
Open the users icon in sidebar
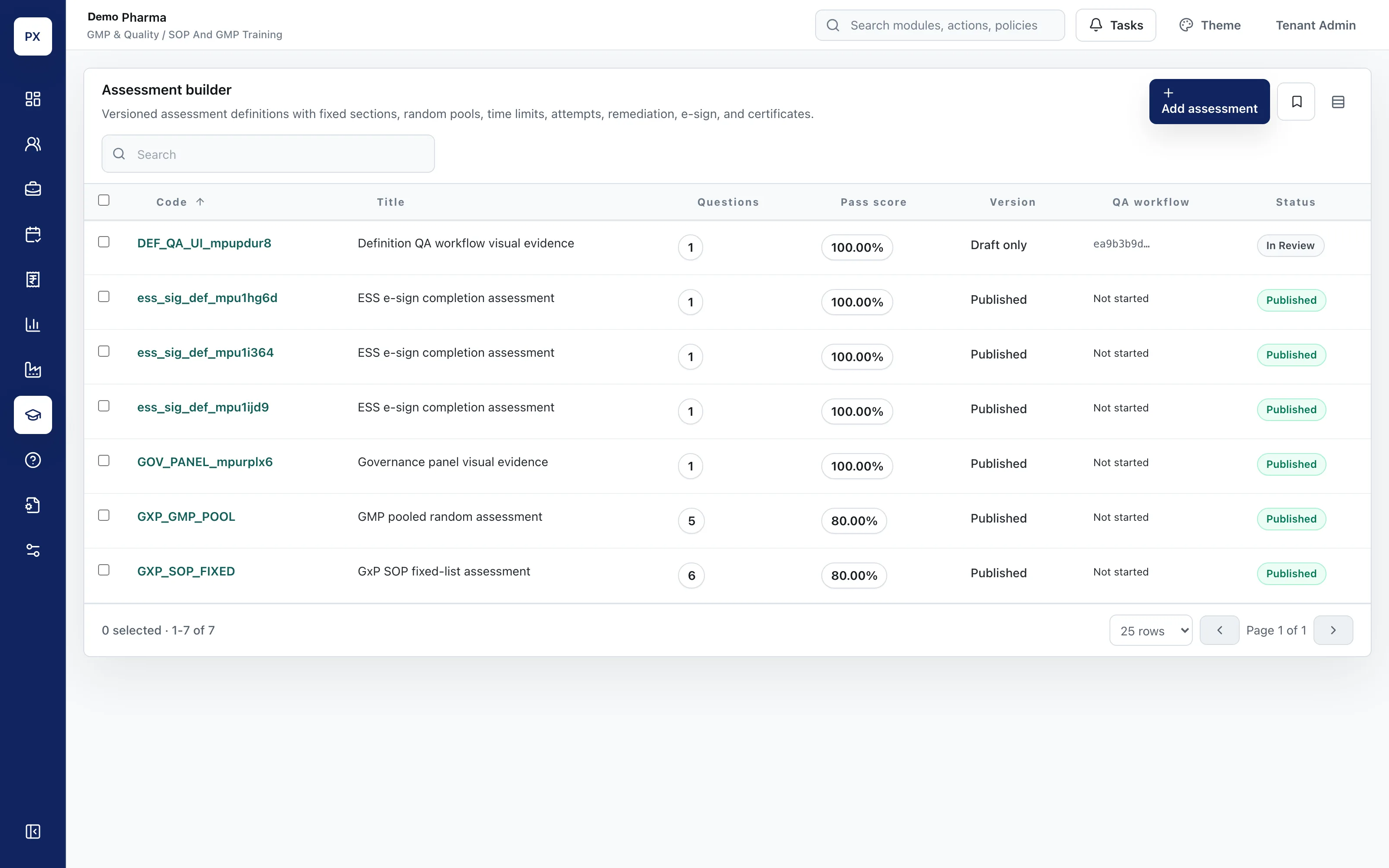coord(33,144)
